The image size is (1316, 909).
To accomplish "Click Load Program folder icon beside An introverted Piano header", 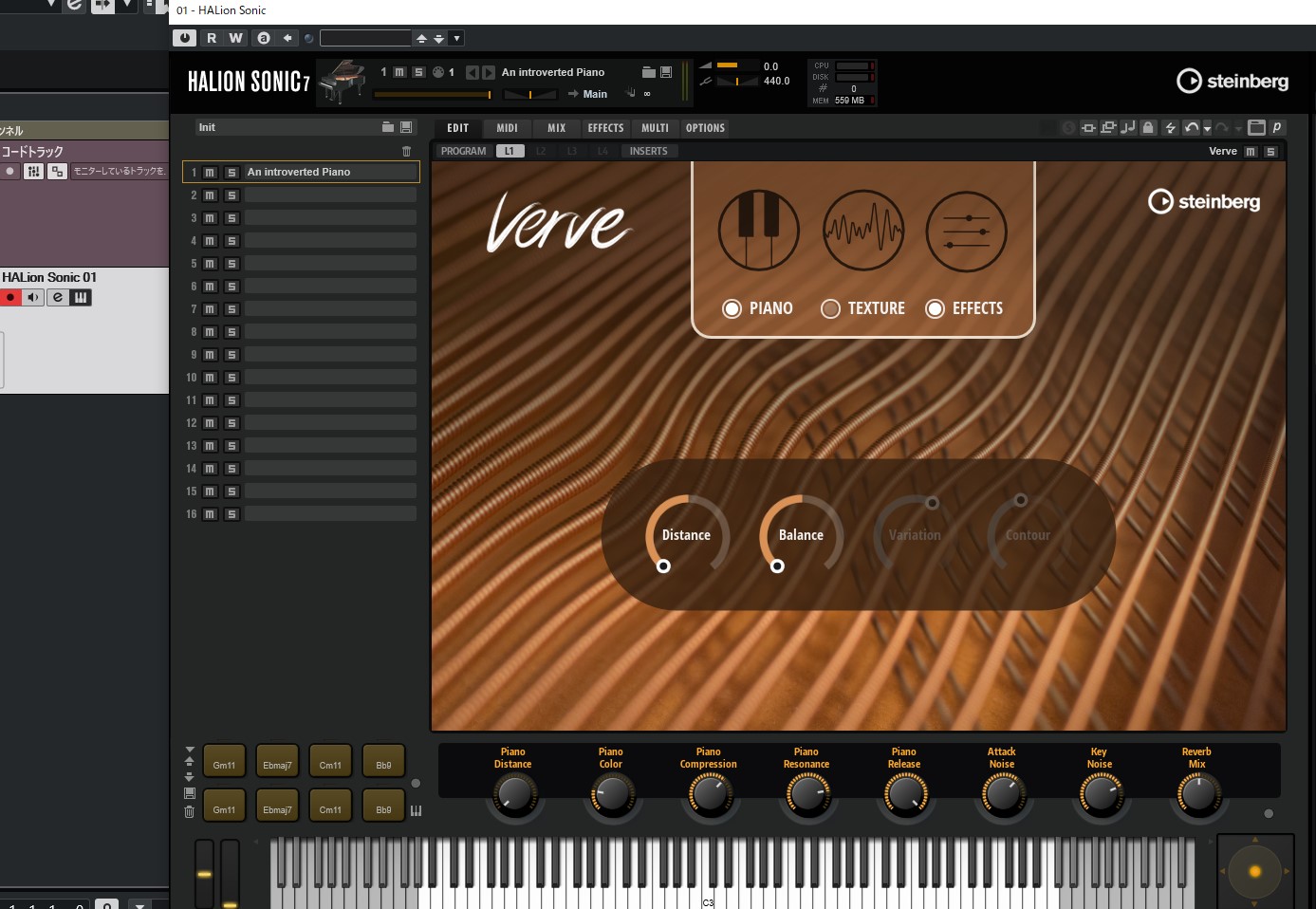I will tap(649, 72).
